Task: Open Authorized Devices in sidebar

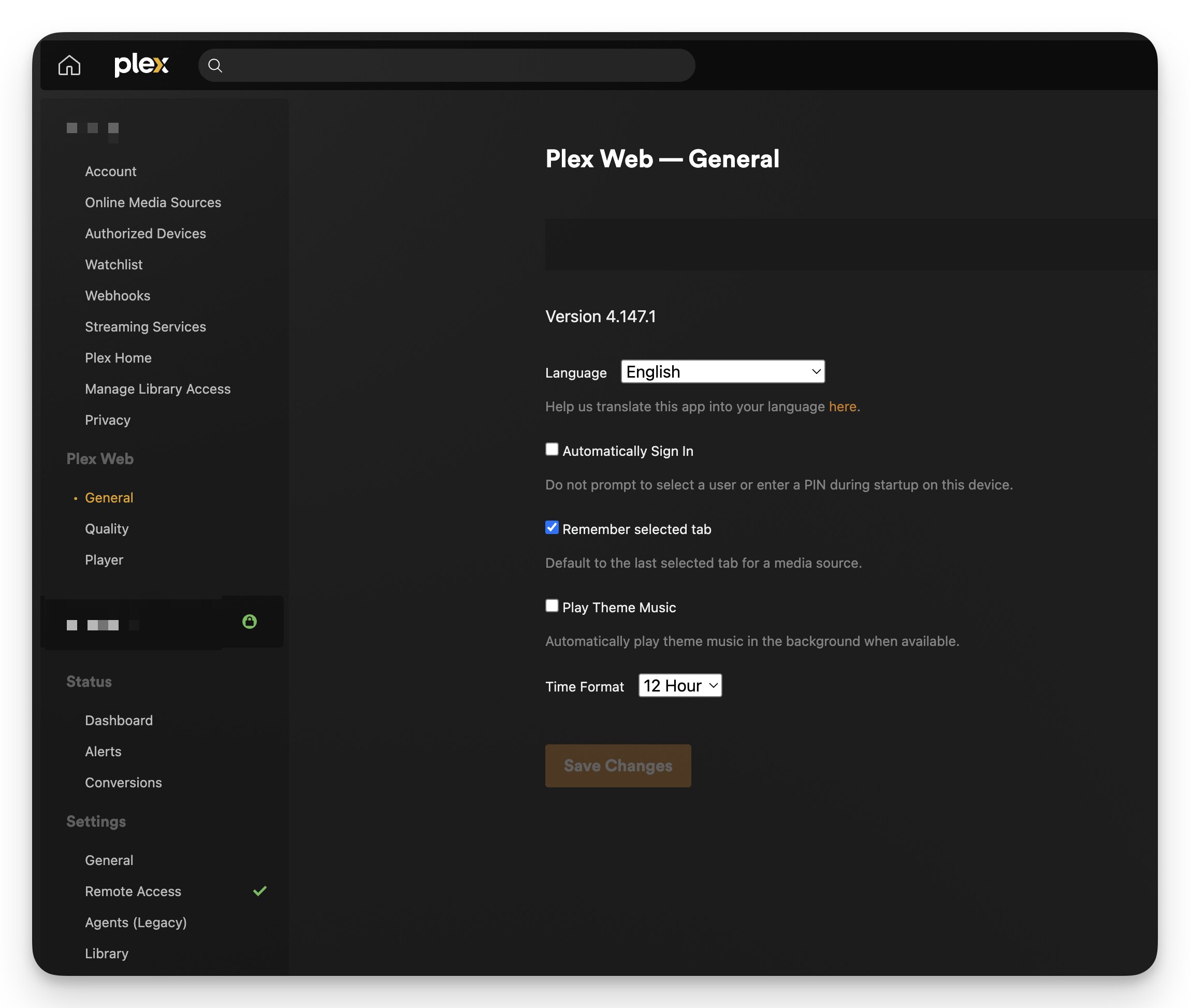Action: tap(145, 233)
